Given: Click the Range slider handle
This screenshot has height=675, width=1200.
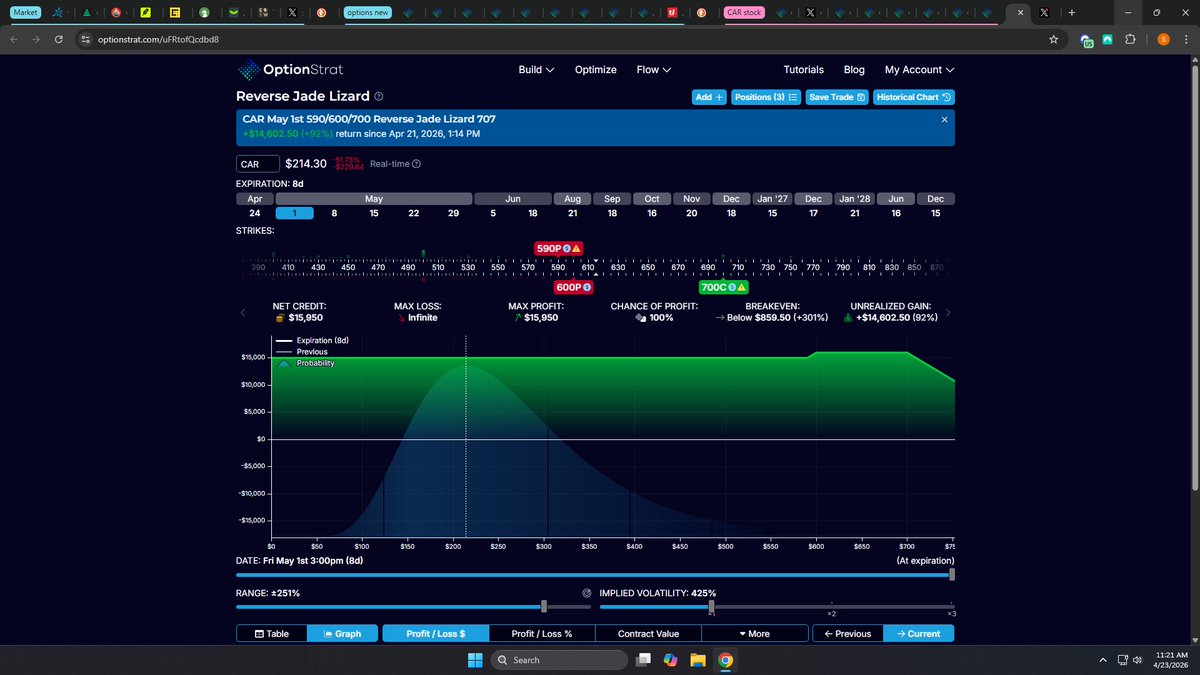Looking at the screenshot, I should point(544,607).
